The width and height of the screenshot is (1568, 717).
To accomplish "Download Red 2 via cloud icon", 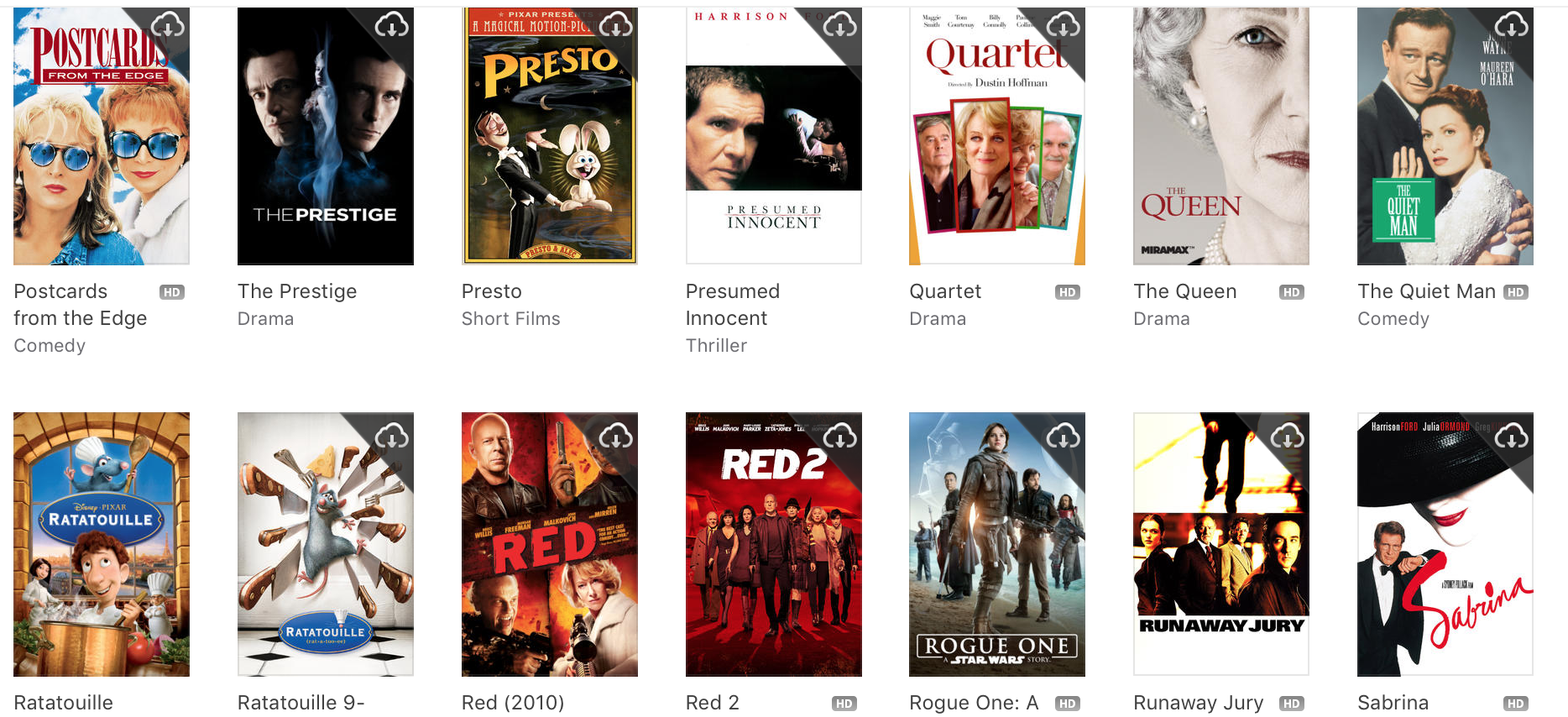I will (840, 437).
